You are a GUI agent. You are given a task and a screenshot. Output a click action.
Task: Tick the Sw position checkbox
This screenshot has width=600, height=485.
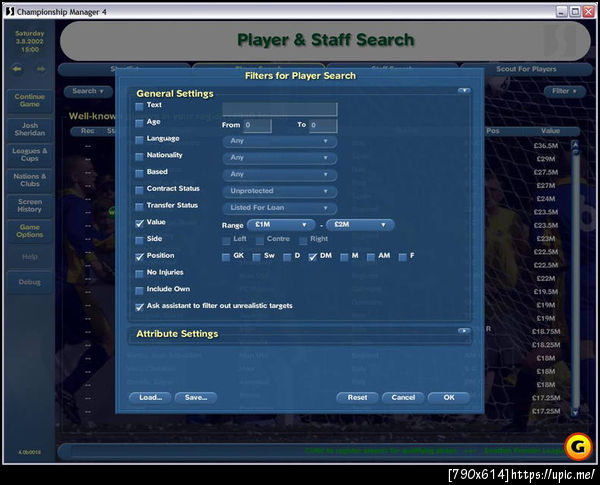coord(256,257)
